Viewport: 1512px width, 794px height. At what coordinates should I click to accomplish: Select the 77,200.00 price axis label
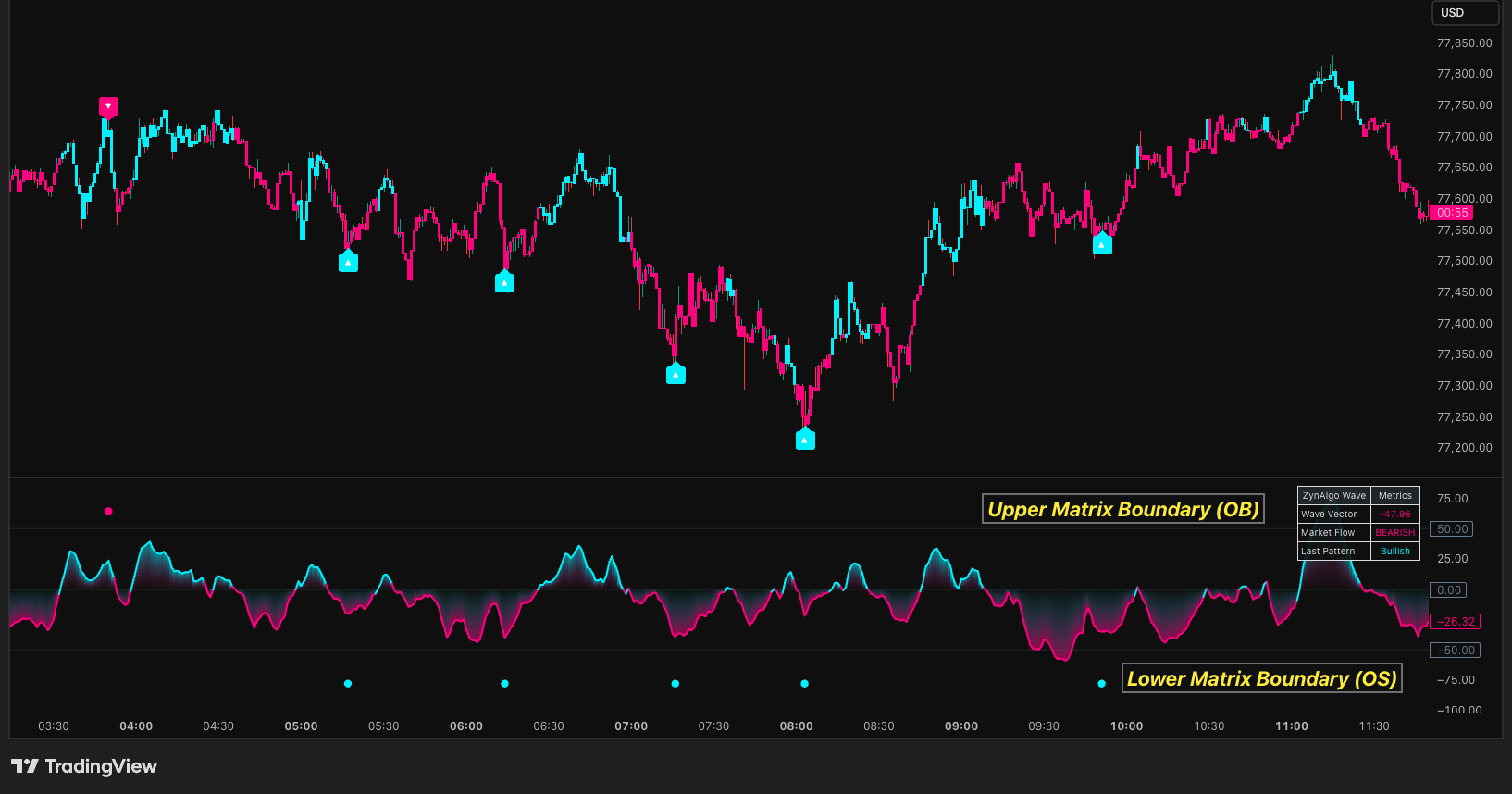pos(1464,448)
